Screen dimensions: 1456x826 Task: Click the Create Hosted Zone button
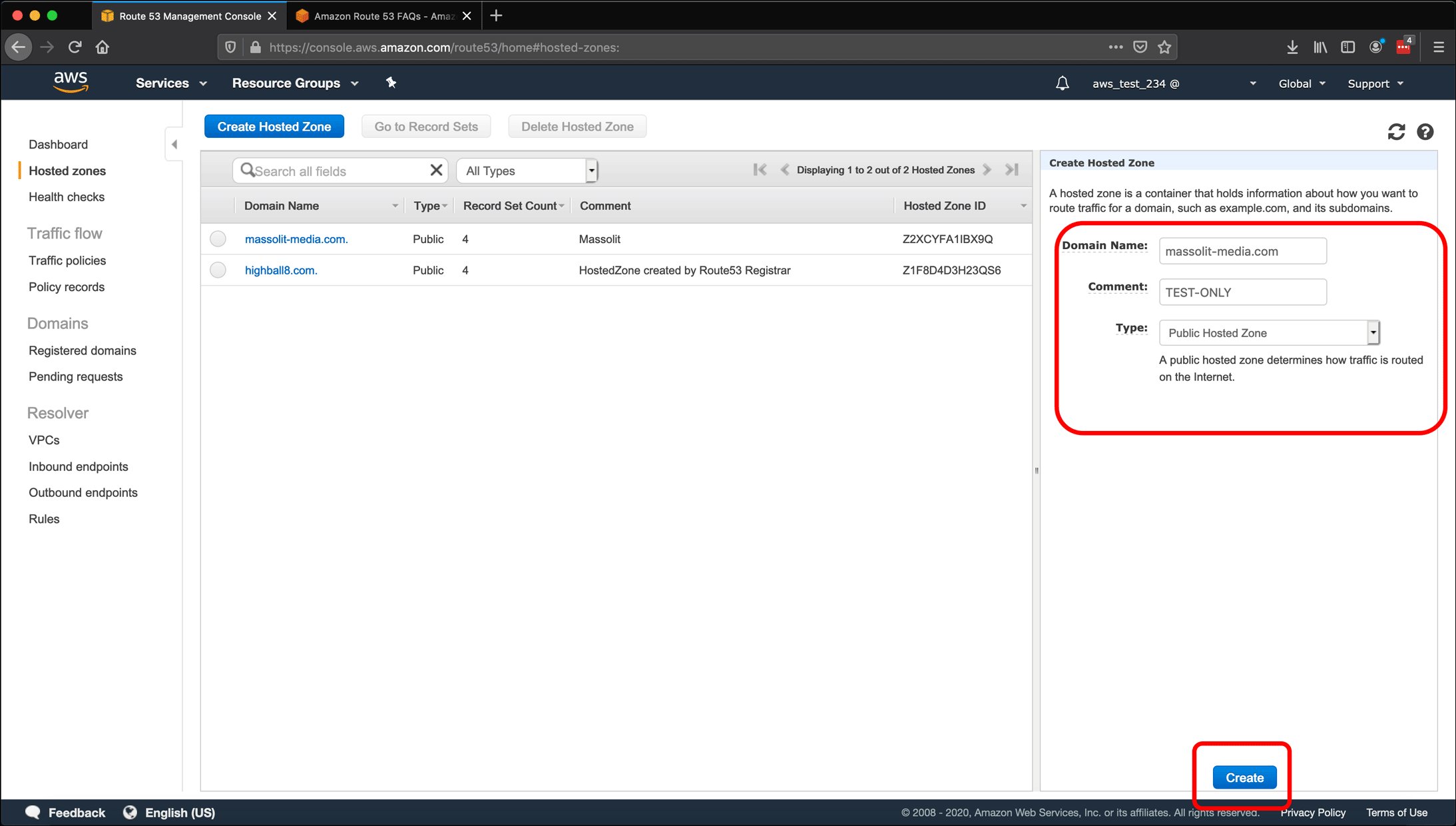(x=274, y=127)
